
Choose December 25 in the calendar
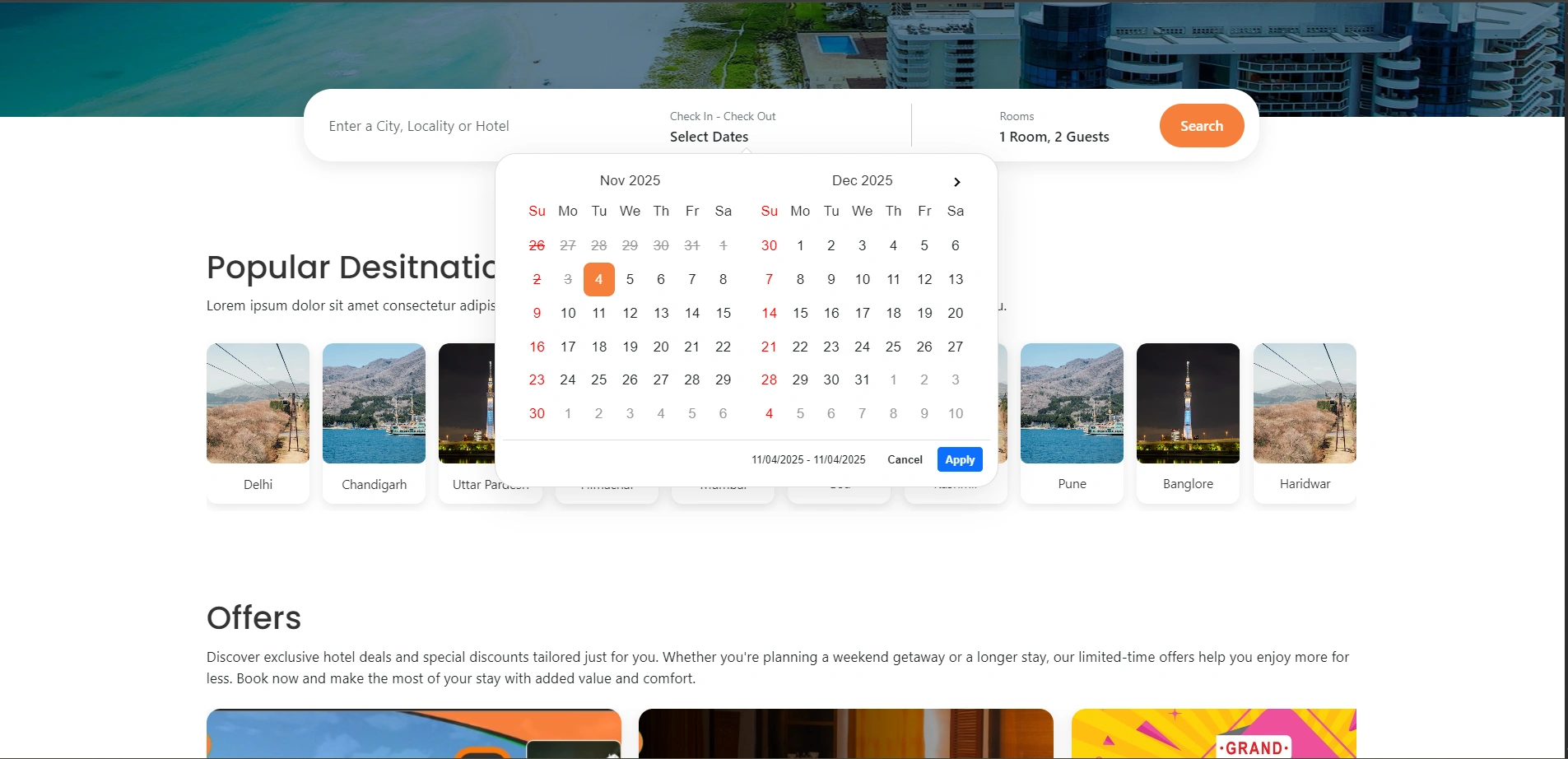coord(893,347)
